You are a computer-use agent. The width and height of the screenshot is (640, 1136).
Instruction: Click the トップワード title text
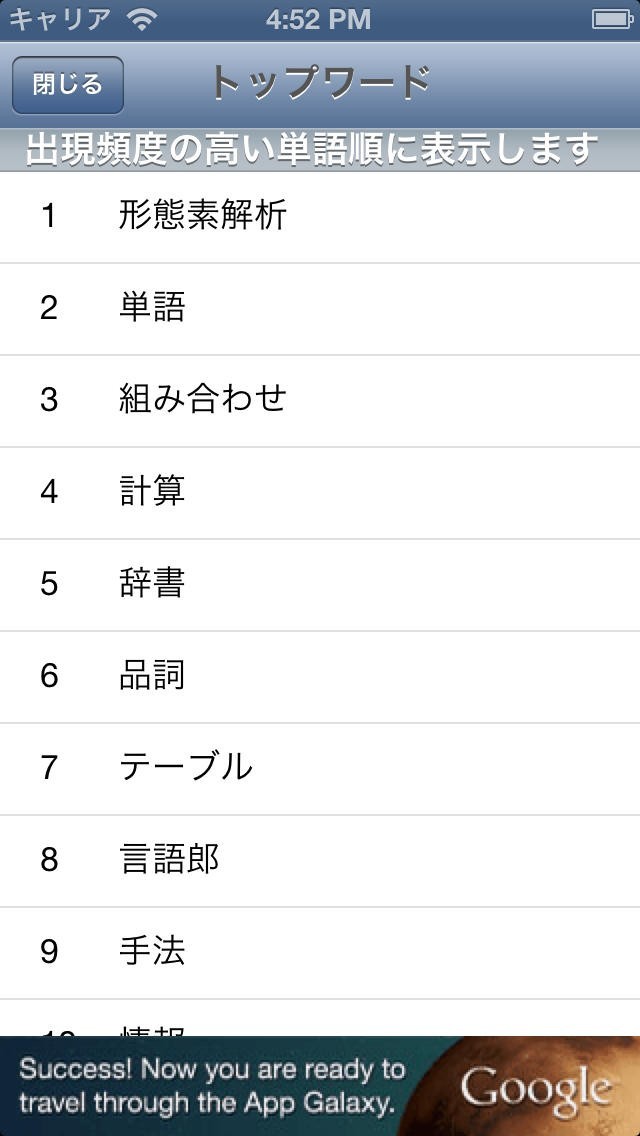tap(320, 84)
